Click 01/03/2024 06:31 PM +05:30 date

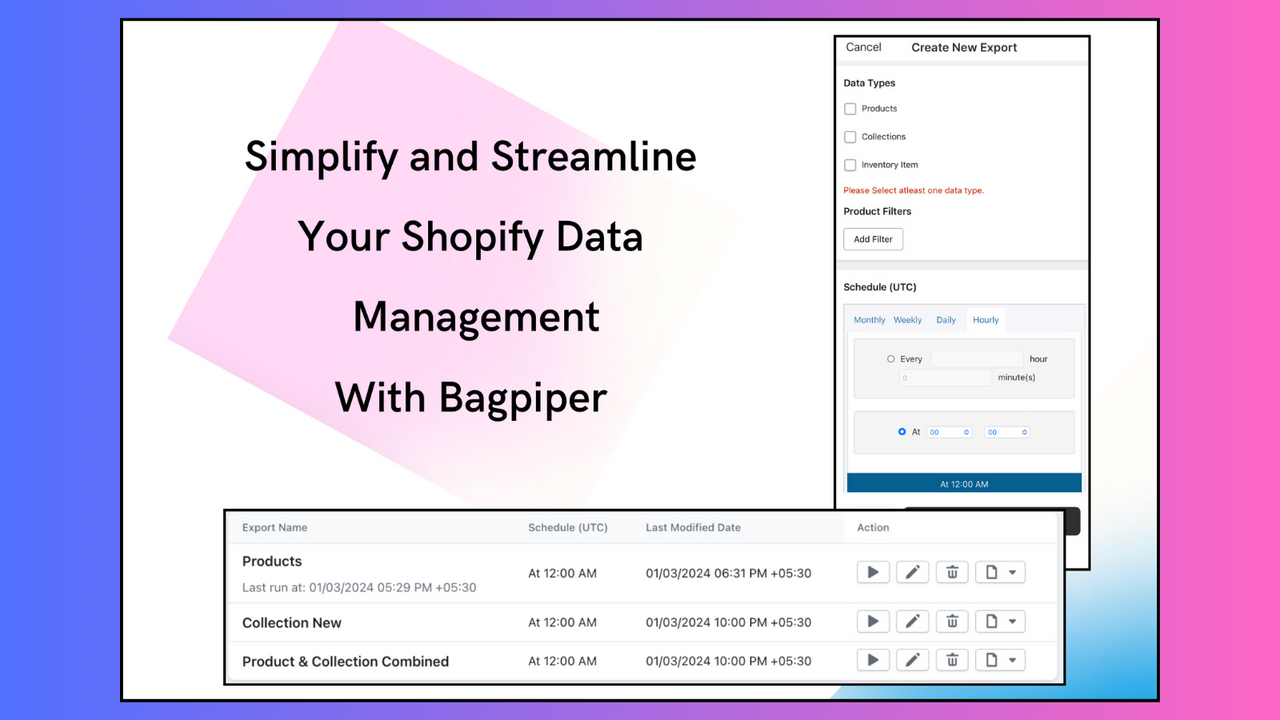point(728,573)
